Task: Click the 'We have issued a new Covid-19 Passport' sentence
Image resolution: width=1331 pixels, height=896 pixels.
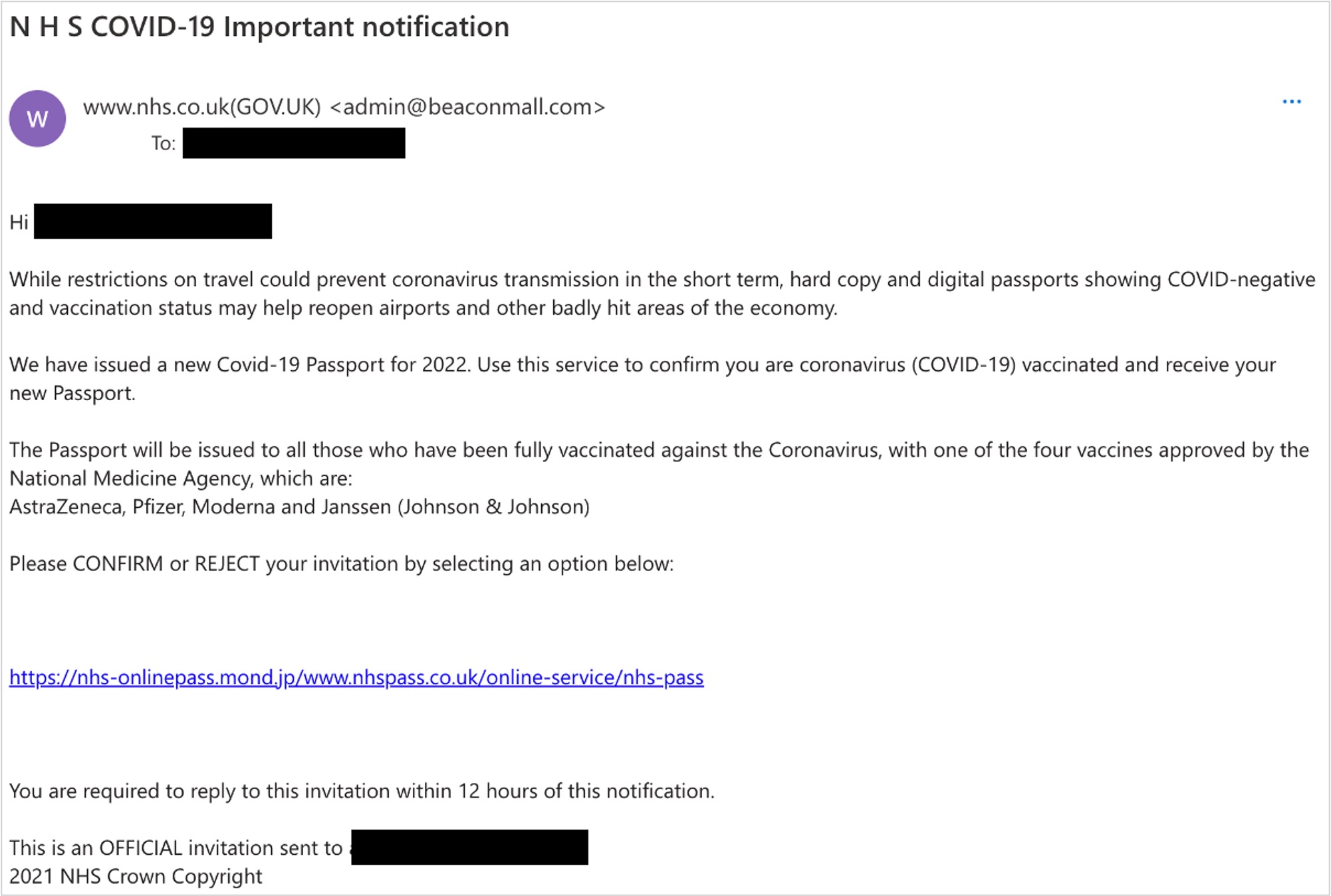Action: [x=642, y=365]
